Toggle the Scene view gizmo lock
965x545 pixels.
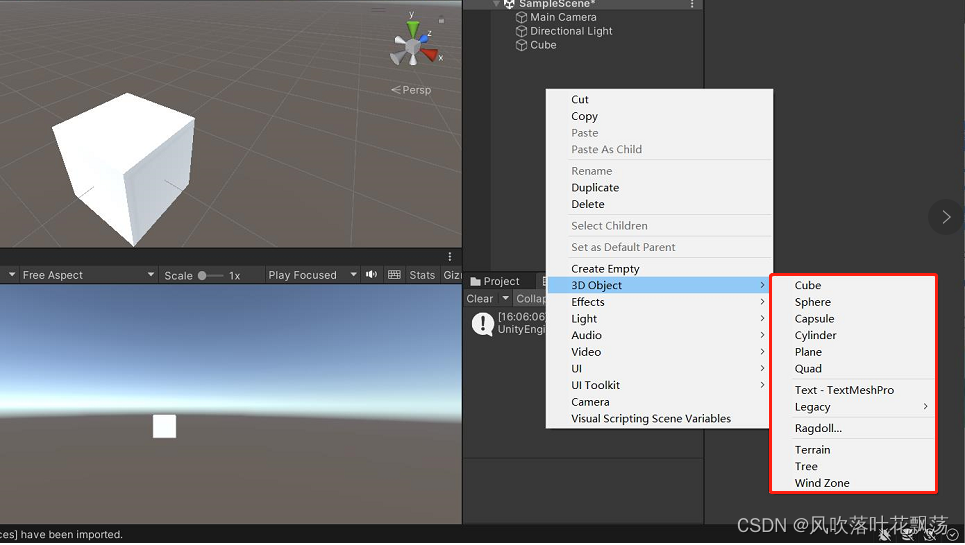click(x=441, y=20)
